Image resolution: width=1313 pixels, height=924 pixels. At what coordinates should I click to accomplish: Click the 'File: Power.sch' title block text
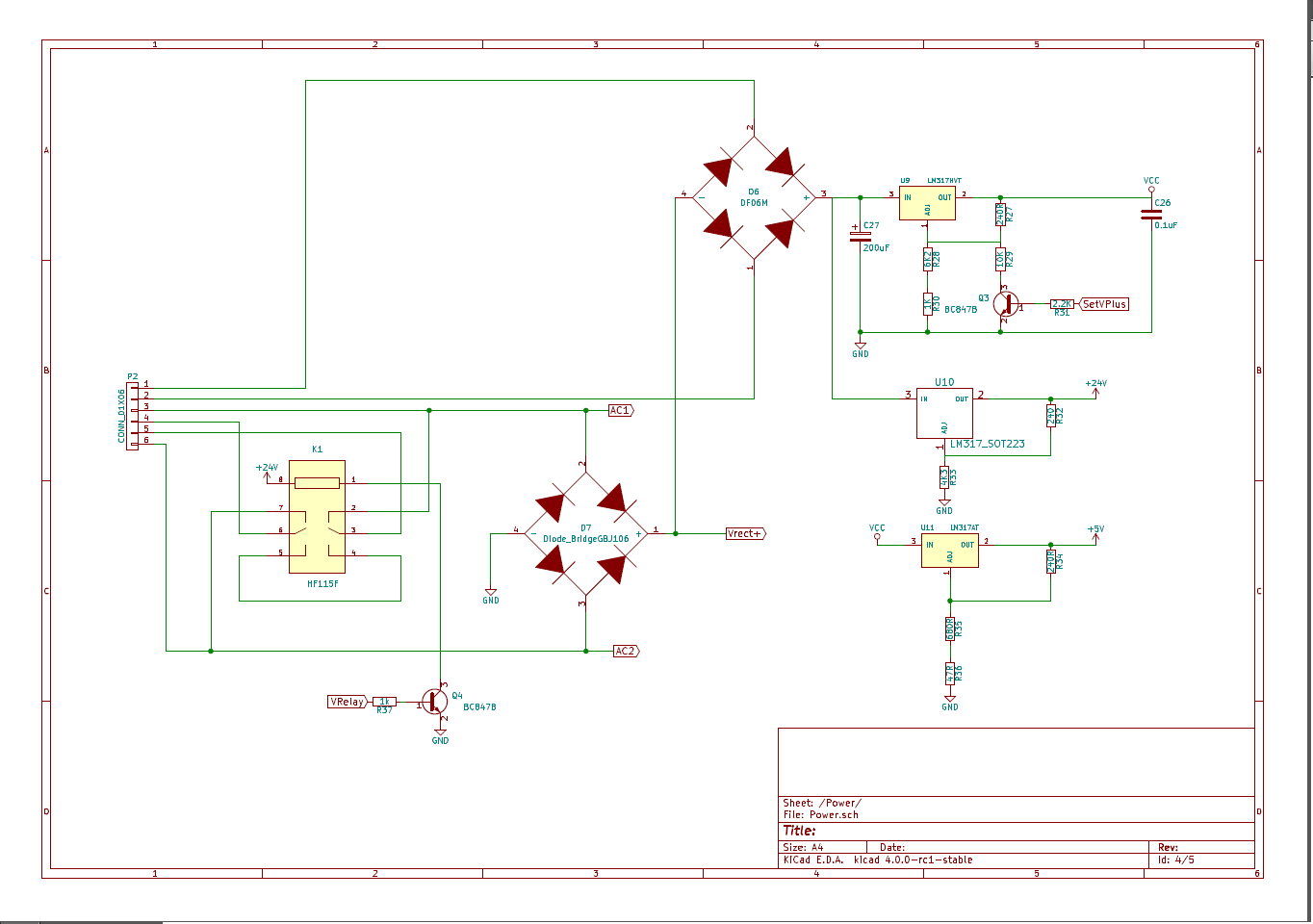[820, 814]
